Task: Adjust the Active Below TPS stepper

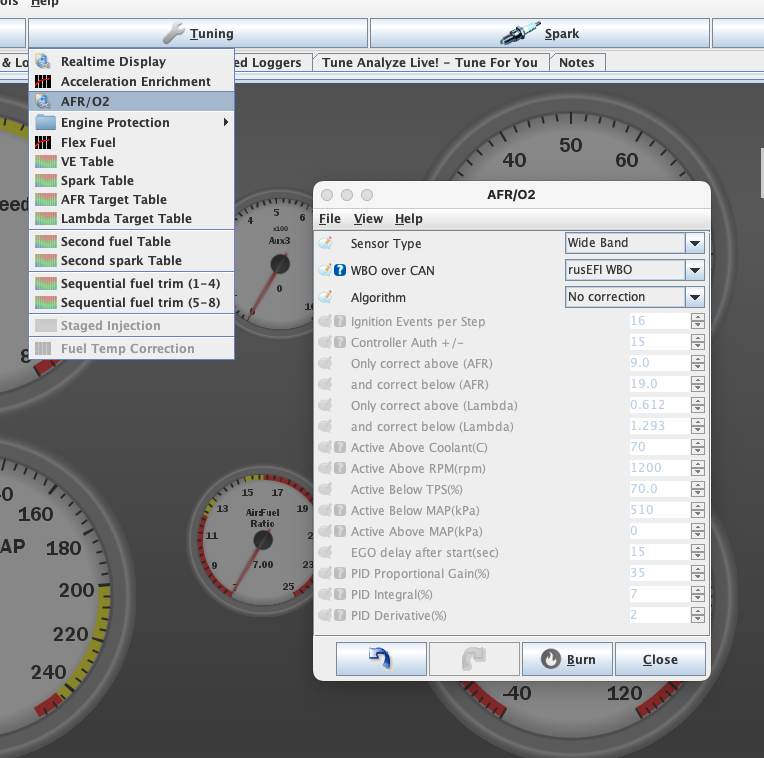Action: pyautogui.click(x=697, y=489)
